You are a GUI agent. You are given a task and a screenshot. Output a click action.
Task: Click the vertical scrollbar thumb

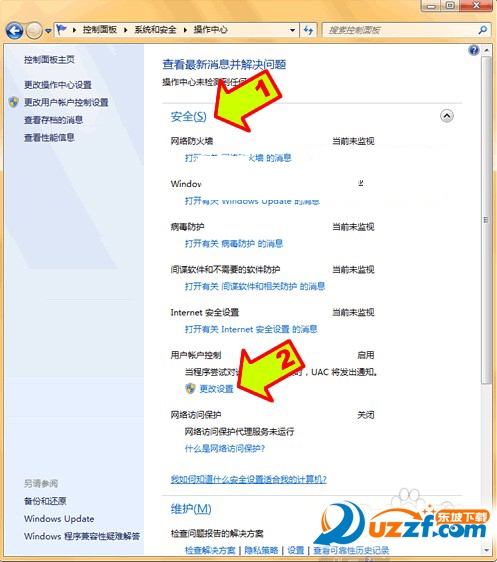pyautogui.click(x=486, y=220)
